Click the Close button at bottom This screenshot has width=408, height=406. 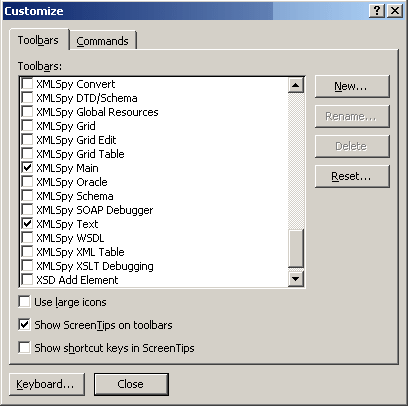pos(131,384)
